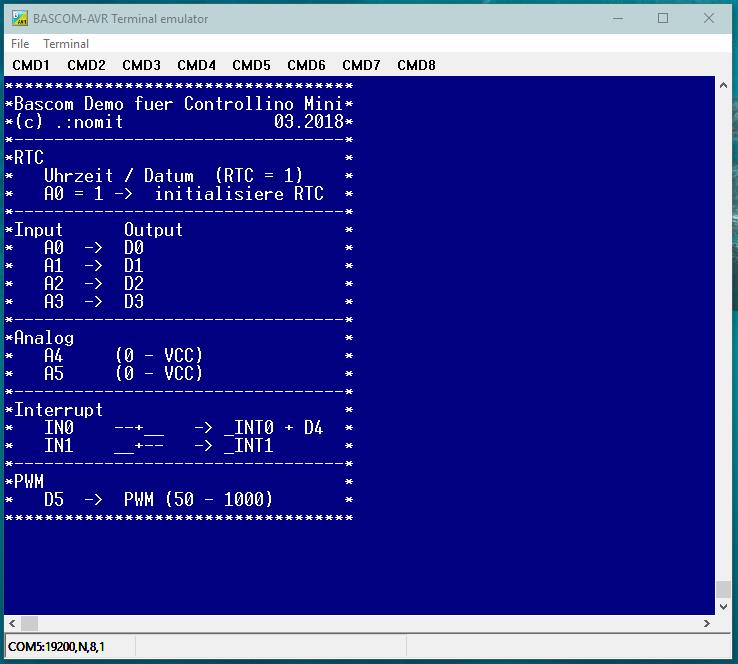Send the CMD3 command

tap(141, 65)
